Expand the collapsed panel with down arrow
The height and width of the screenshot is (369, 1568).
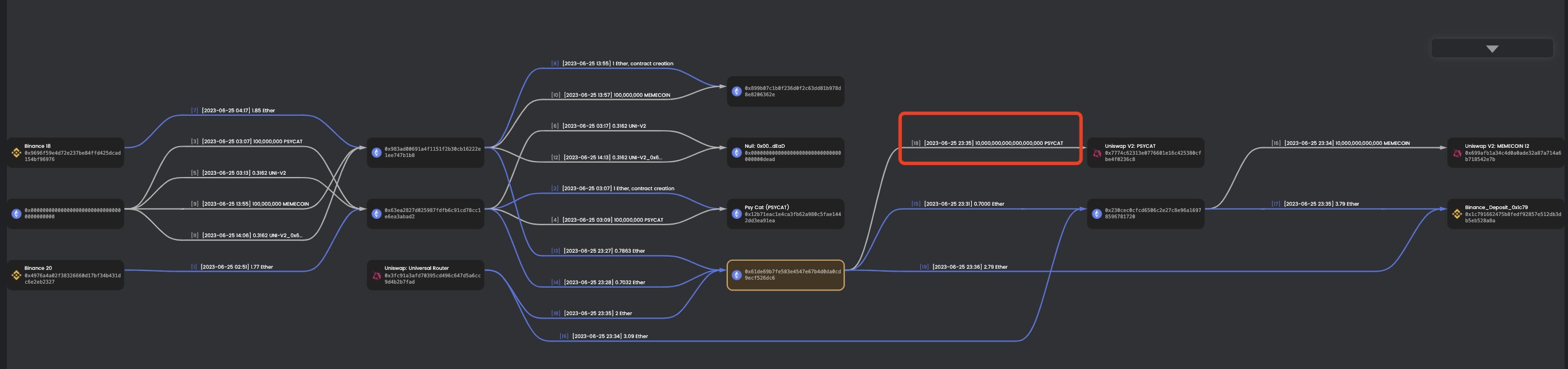pyautogui.click(x=1491, y=49)
